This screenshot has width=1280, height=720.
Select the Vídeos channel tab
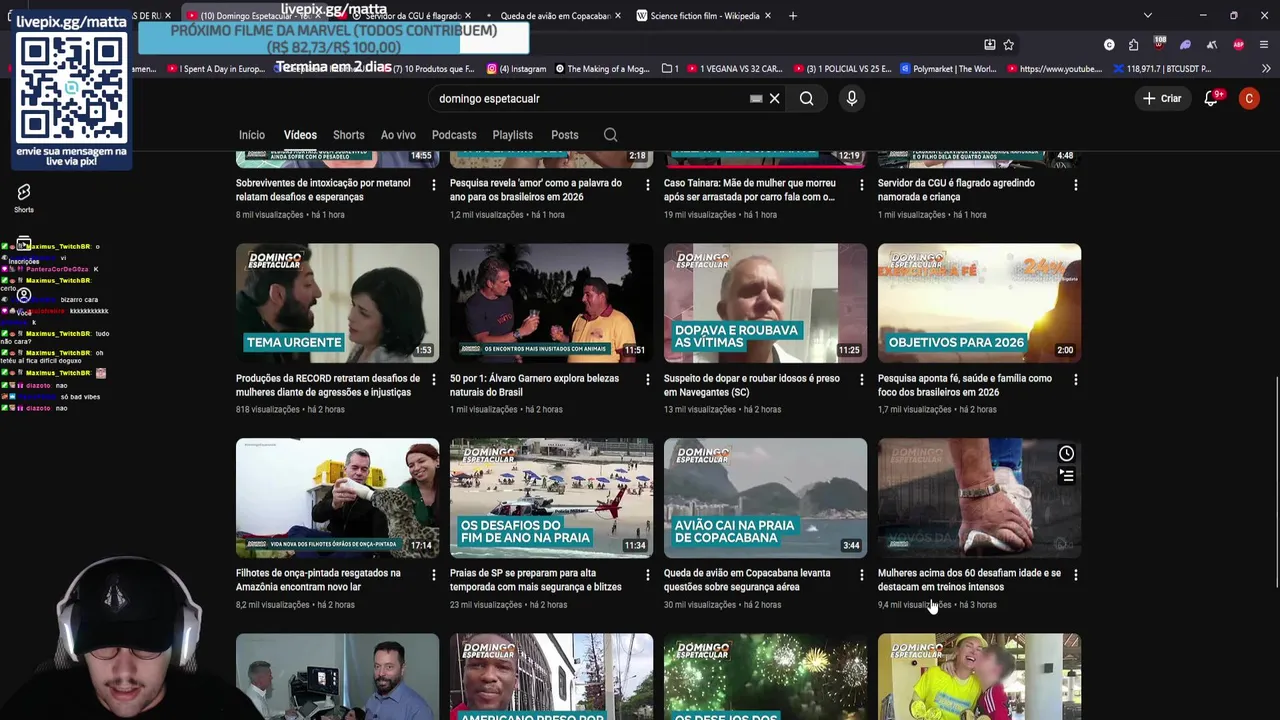point(300,135)
